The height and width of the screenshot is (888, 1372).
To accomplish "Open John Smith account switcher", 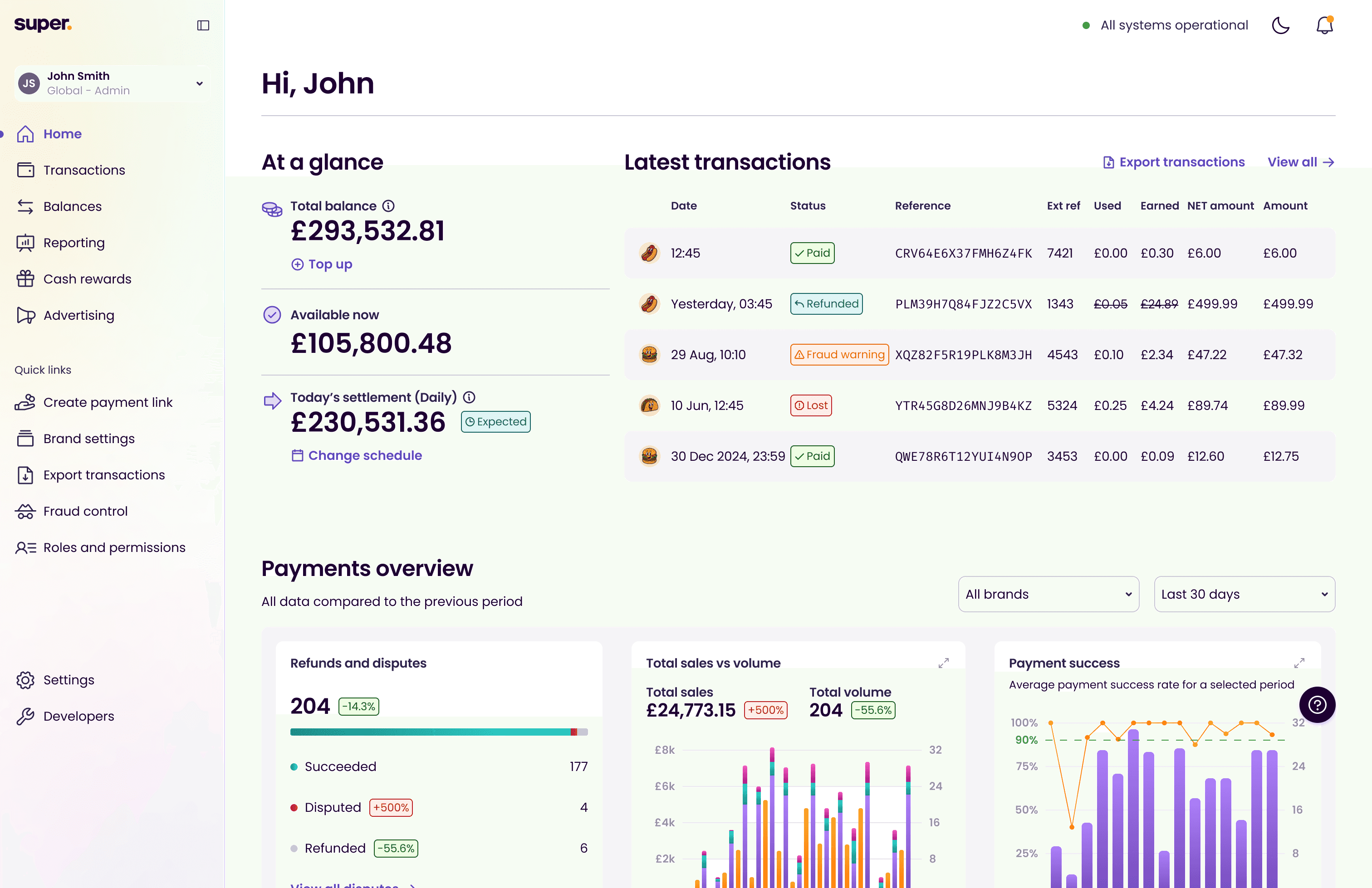I will [x=113, y=83].
